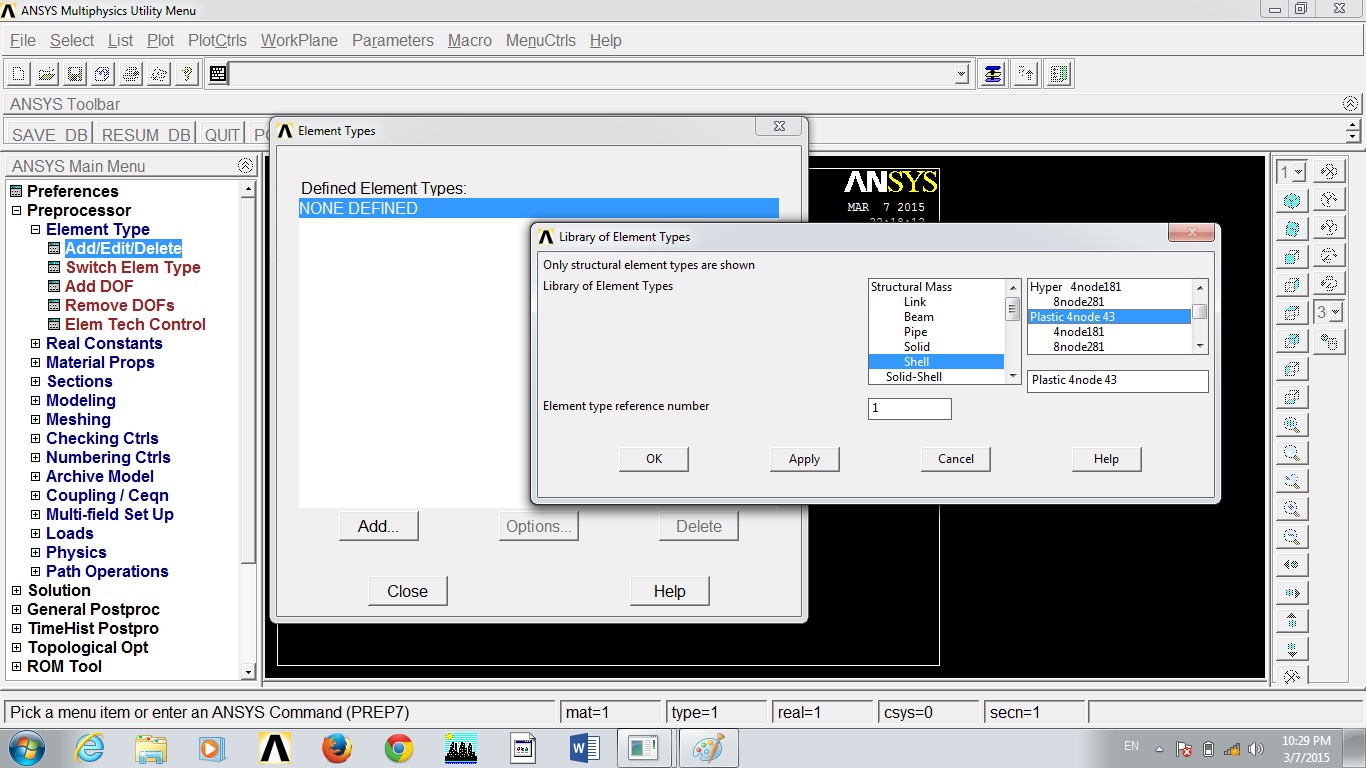Viewport: 1366px width, 768px height.
Task: Expand the Real Constants tree node
Action: (35, 343)
